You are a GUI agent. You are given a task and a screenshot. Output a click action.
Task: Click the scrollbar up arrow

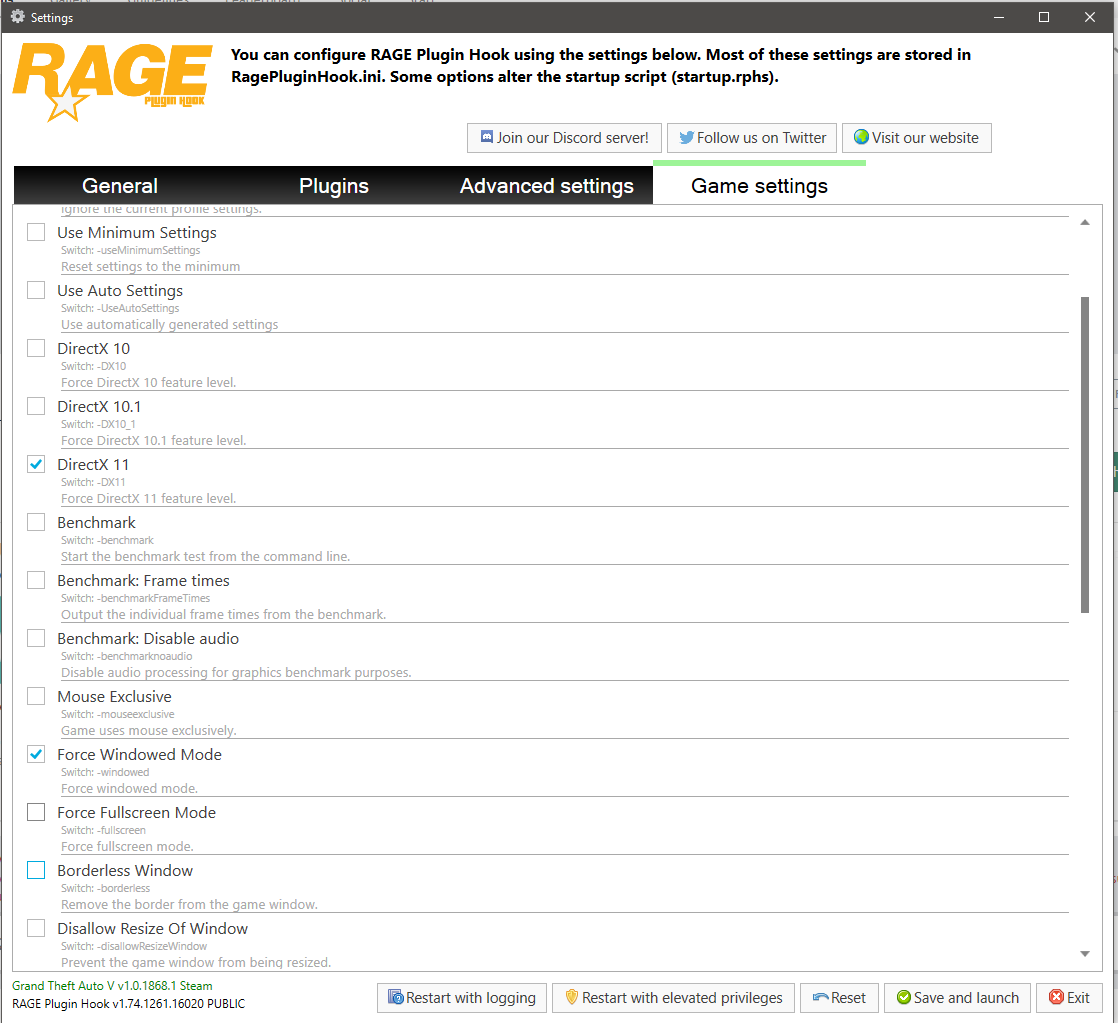tap(1084, 222)
